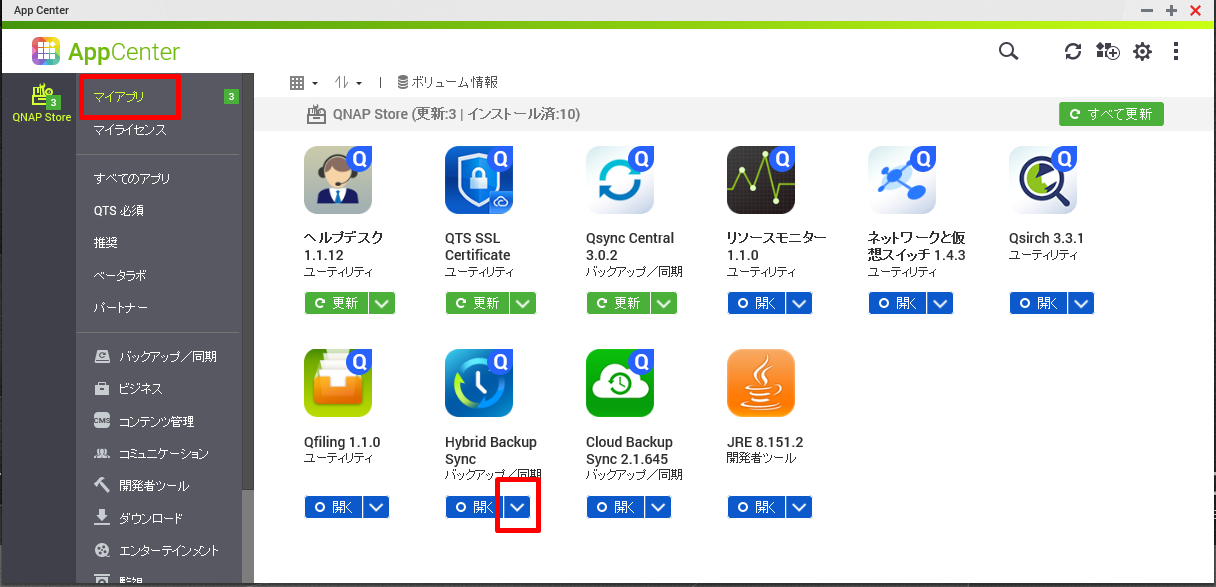
Task: Click 開く button for ネットワークと仮想スイッチ
Action: pyautogui.click(x=897, y=303)
